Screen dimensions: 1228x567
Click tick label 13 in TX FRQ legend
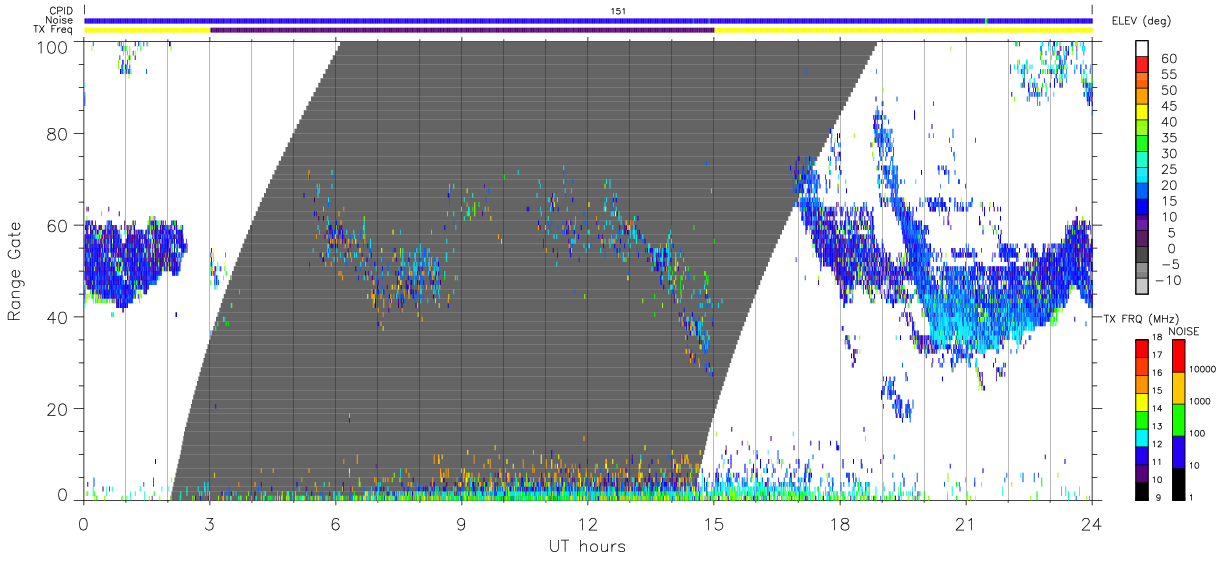[x=1157, y=426]
